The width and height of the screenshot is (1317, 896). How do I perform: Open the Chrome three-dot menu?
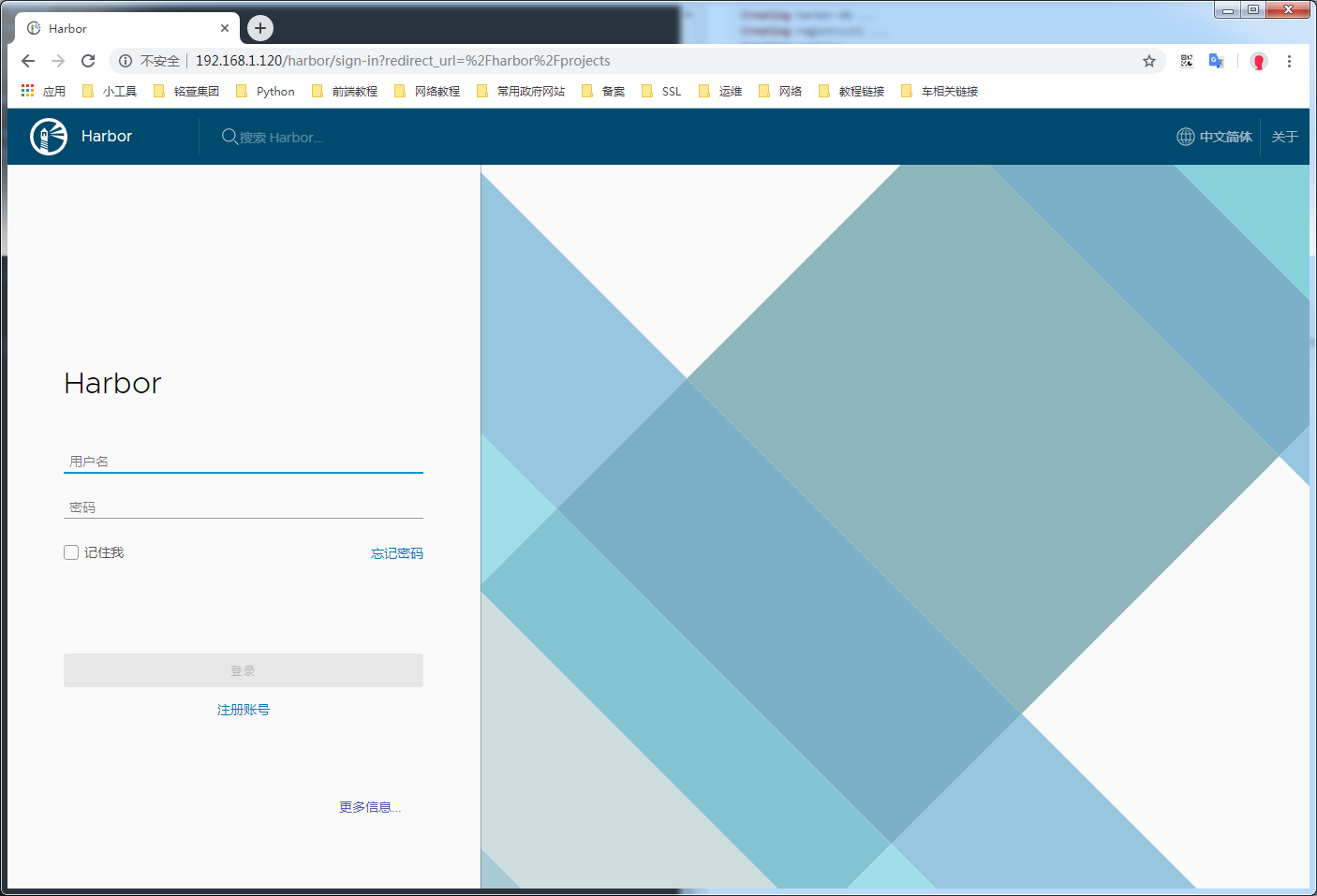[1289, 61]
